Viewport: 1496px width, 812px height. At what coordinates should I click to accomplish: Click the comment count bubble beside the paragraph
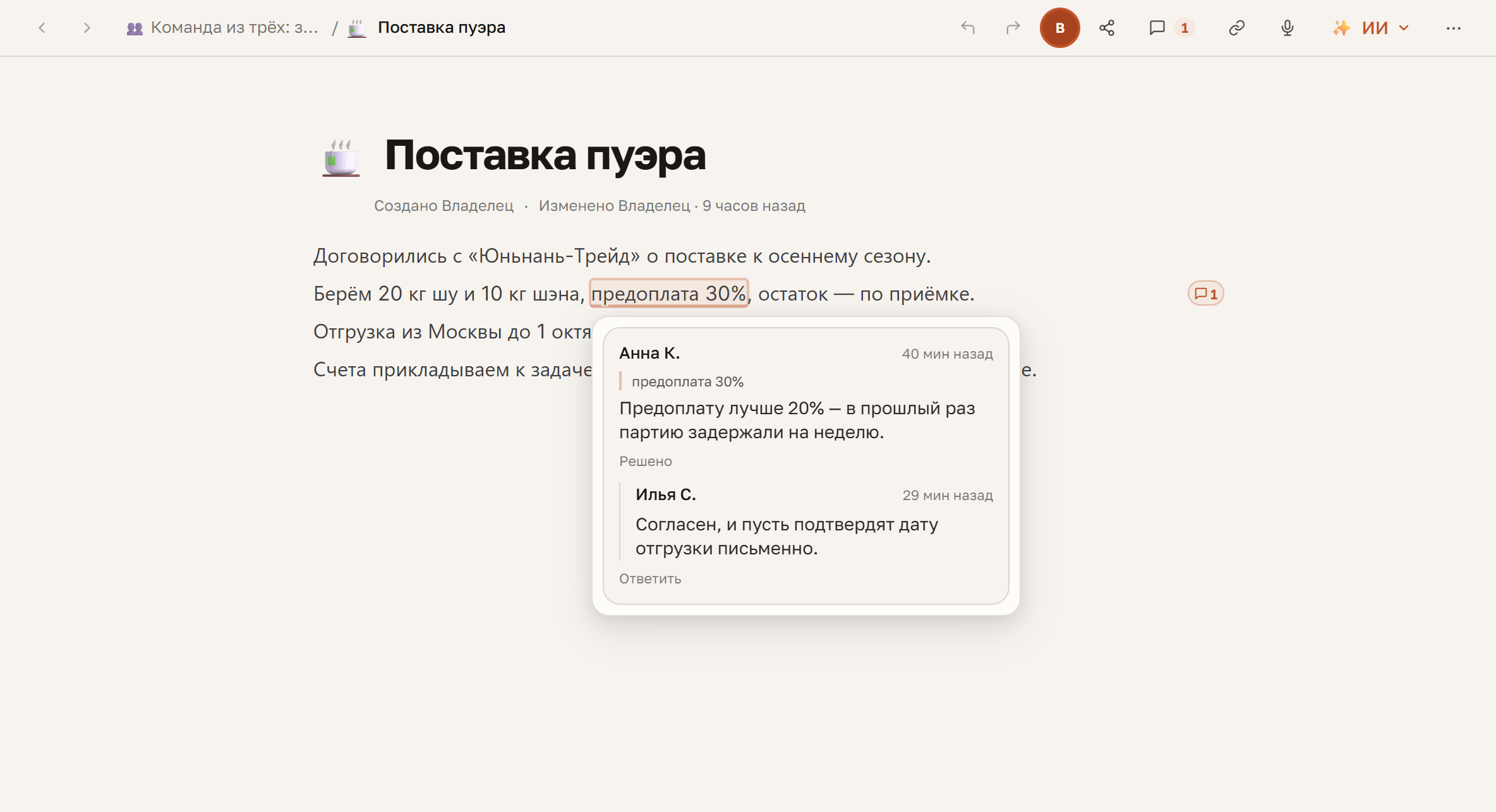click(1206, 294)
